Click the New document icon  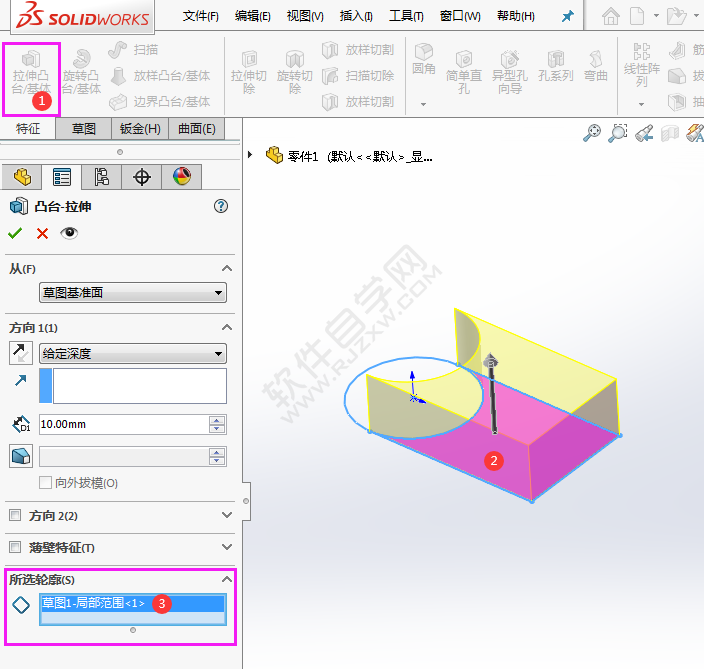[637, 17]
